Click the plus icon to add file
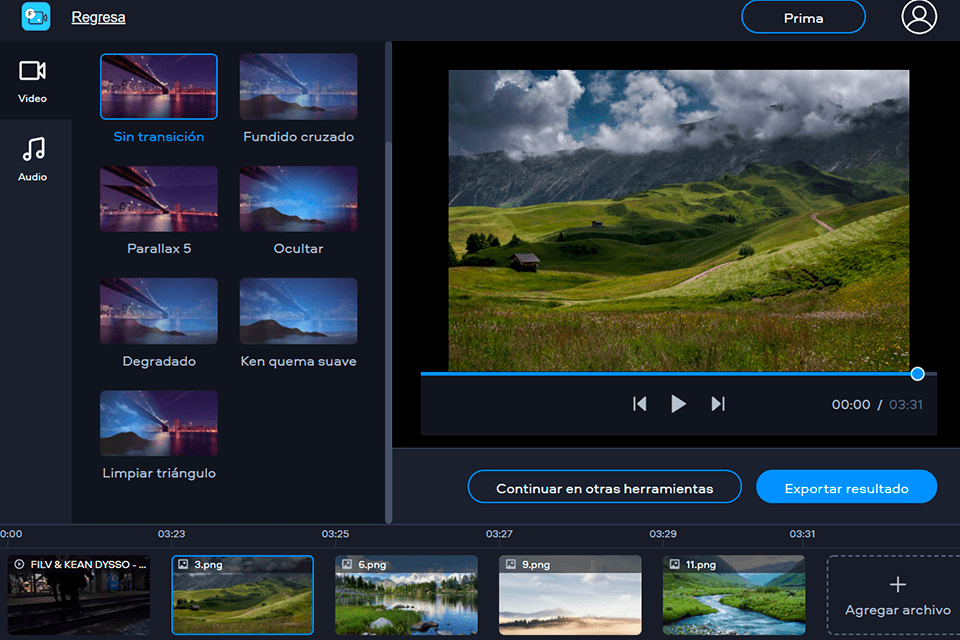 pyautogui.click(x=897, y=585)
